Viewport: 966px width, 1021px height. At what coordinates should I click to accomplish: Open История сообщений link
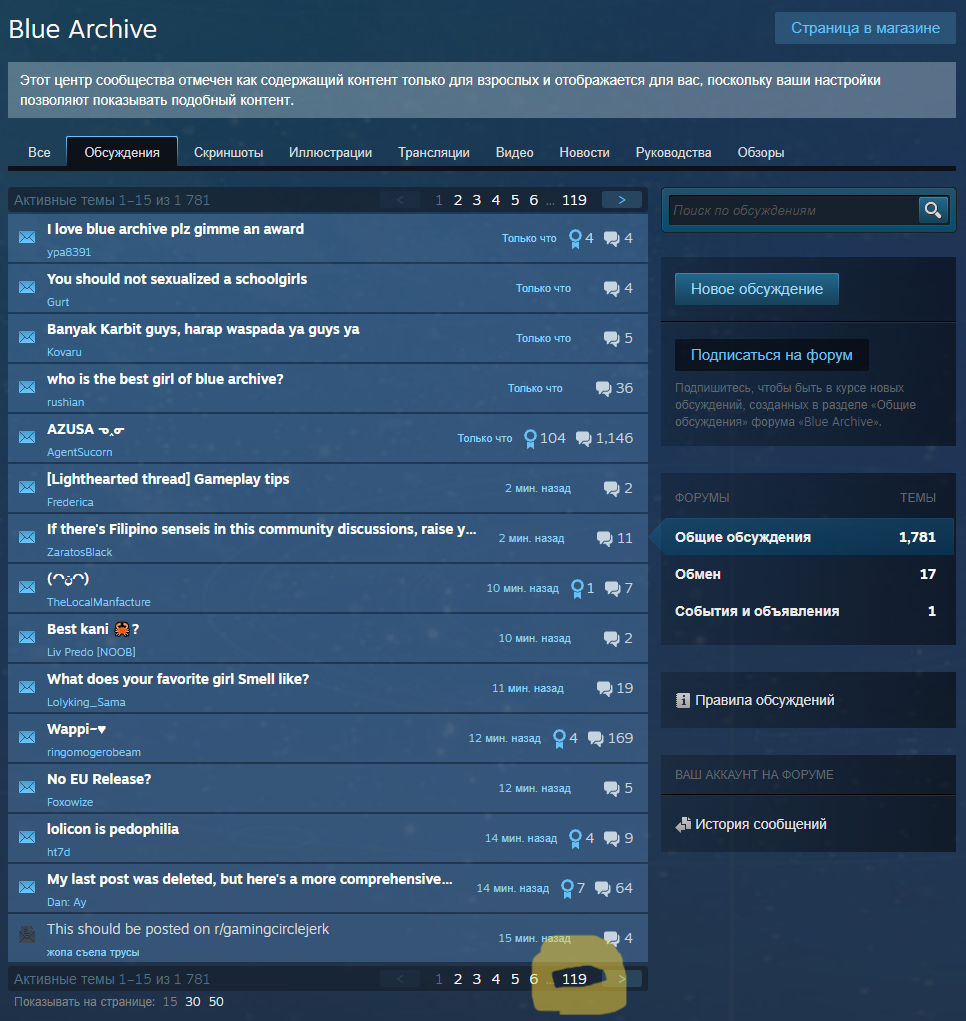(x=760, y=824)
